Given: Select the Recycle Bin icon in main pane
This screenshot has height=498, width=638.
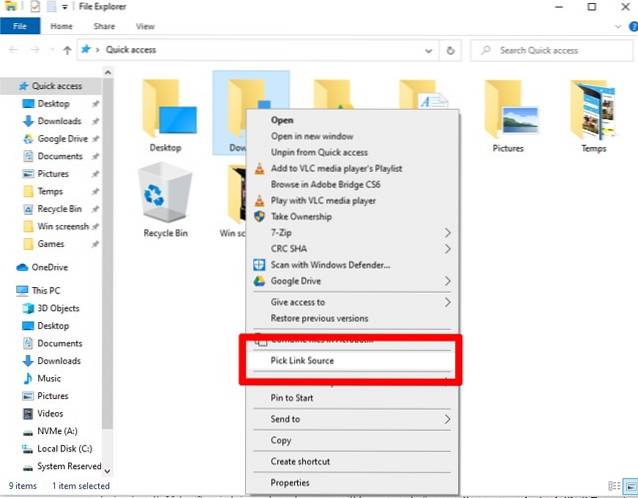Looking at the screenshot, I should coord(165,191).
